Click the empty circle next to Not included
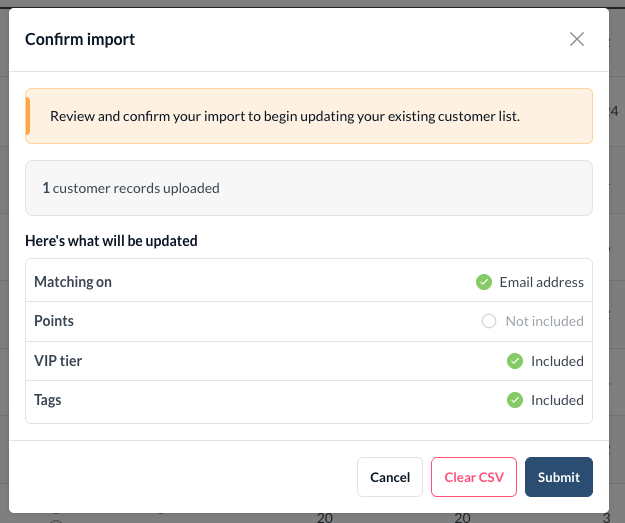625x523 pixels. coord(489,321)
